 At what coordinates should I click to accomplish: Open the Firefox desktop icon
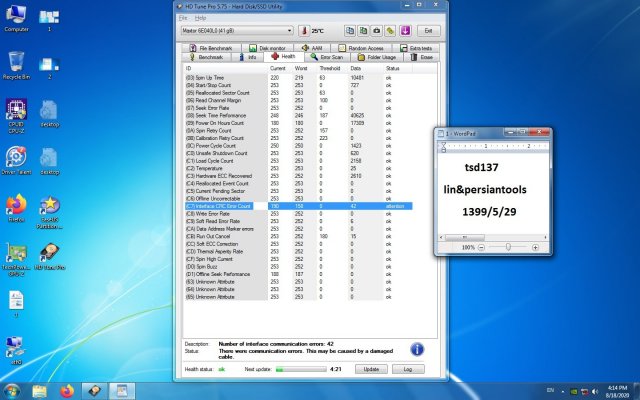[16, 205]
